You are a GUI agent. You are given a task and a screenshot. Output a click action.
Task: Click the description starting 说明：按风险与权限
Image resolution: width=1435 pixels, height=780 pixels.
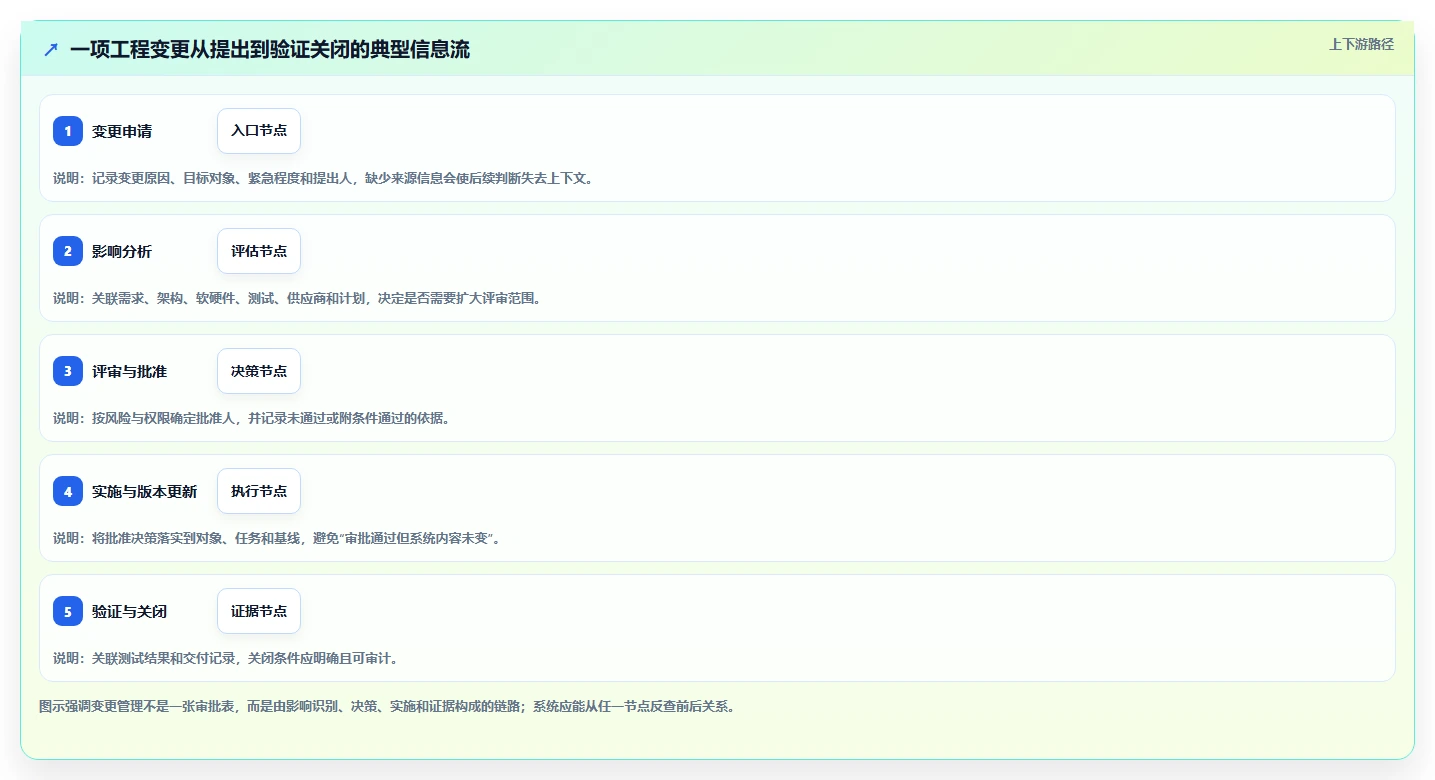254,418
